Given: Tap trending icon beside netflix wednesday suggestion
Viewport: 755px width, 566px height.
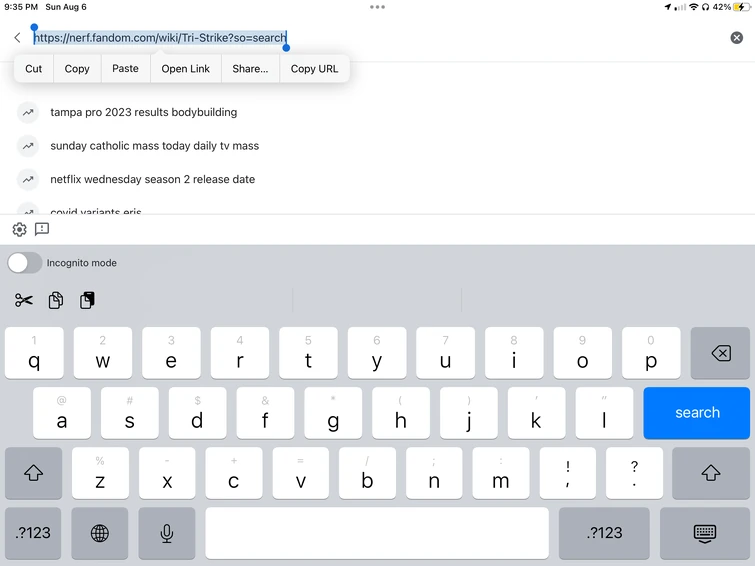Looking at the screenshot, I should [x=28, y=180].
